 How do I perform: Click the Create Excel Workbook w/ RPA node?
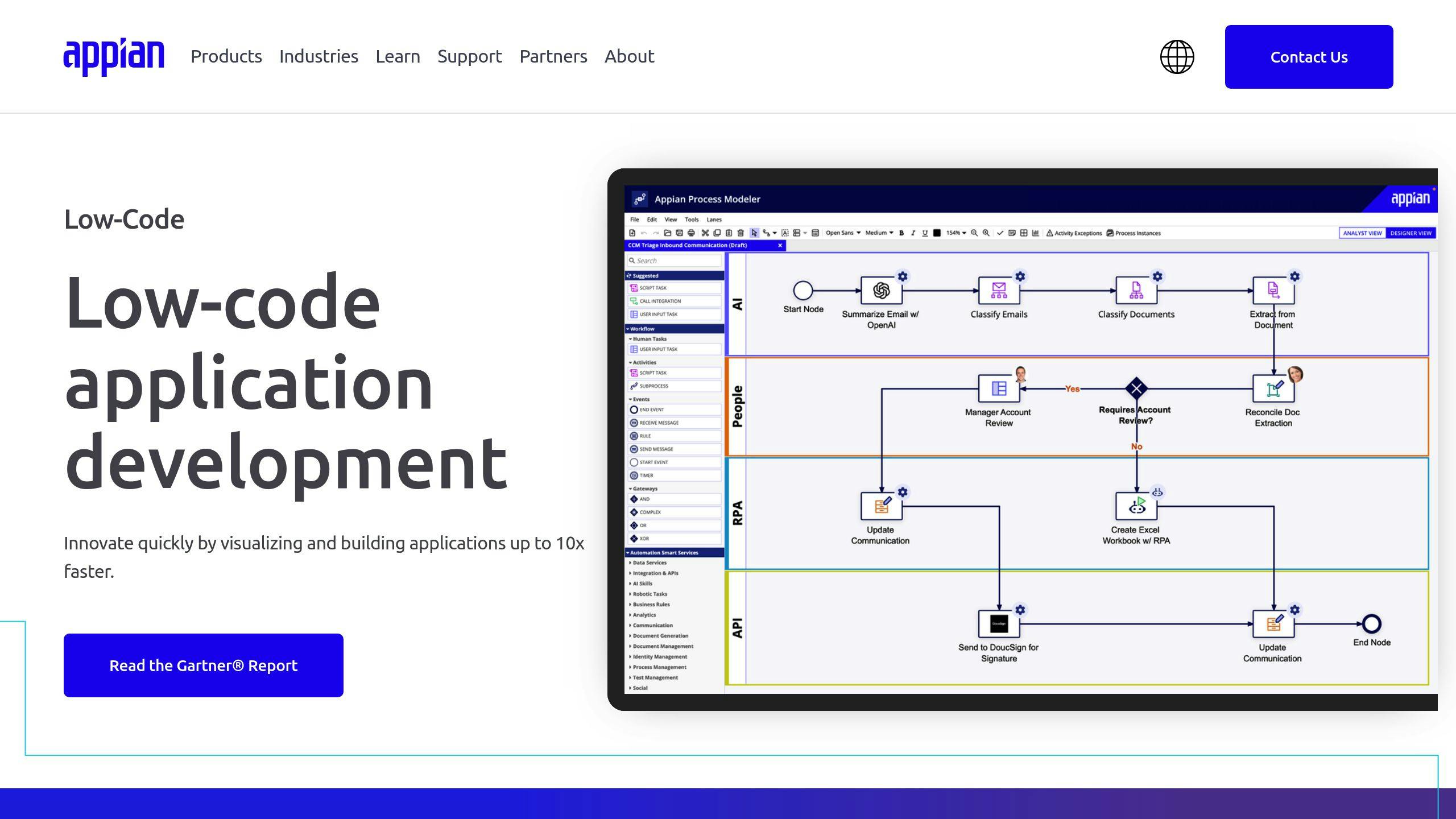pos(1136,506)
